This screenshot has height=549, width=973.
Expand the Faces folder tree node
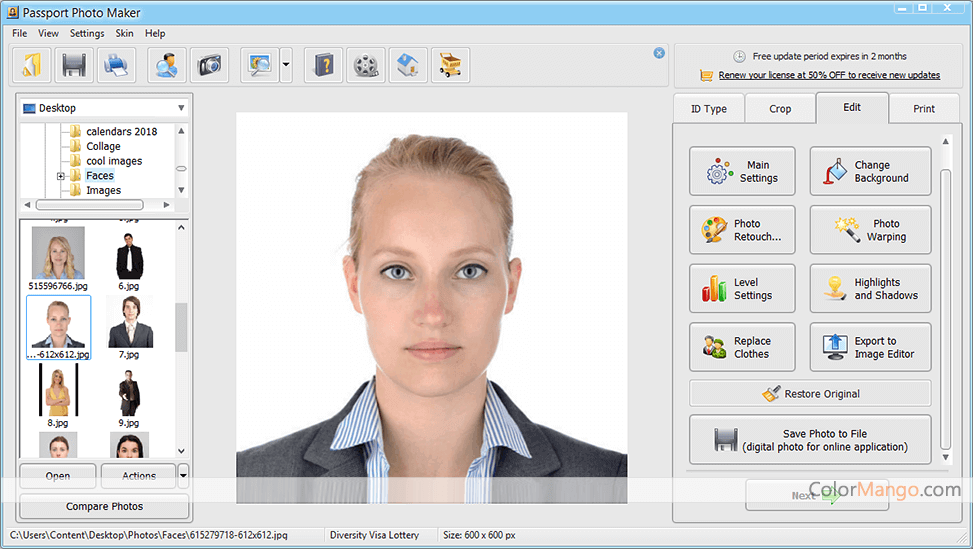tap(61, 176)
